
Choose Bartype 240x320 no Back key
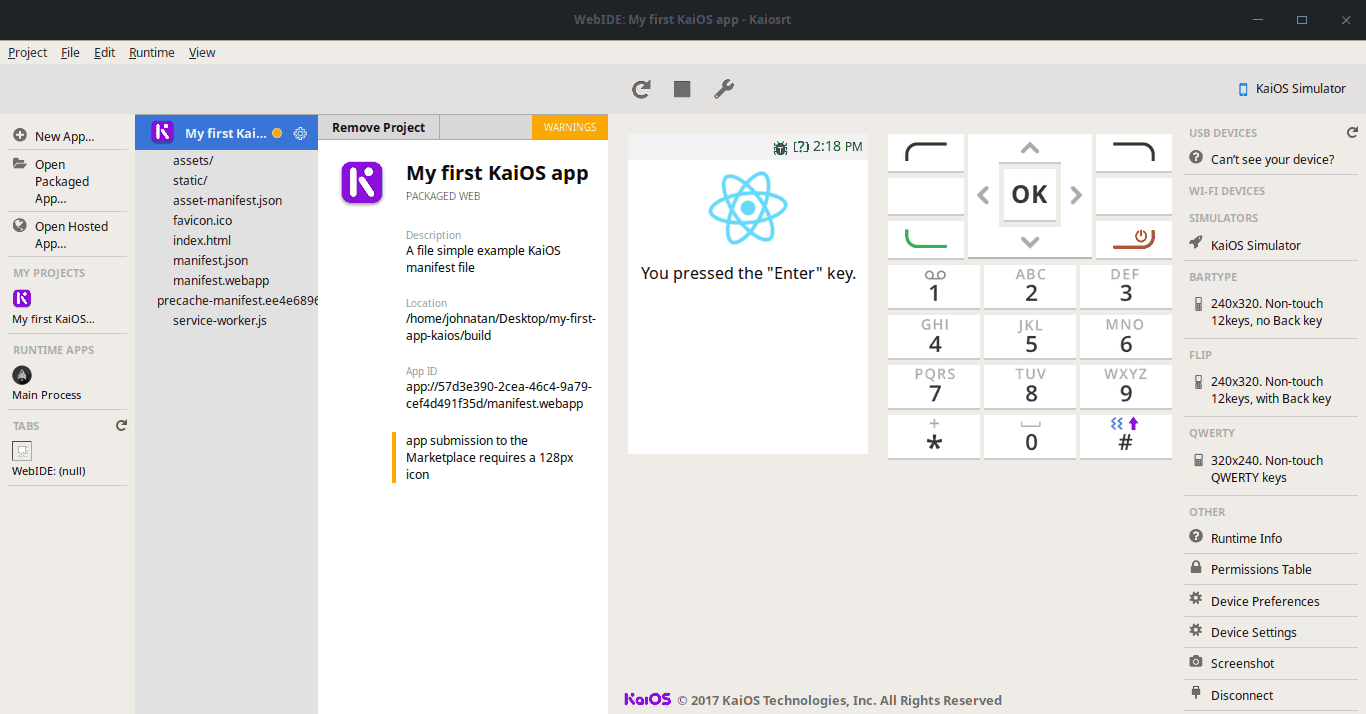pyautogui.click(x=1272, y=311)
